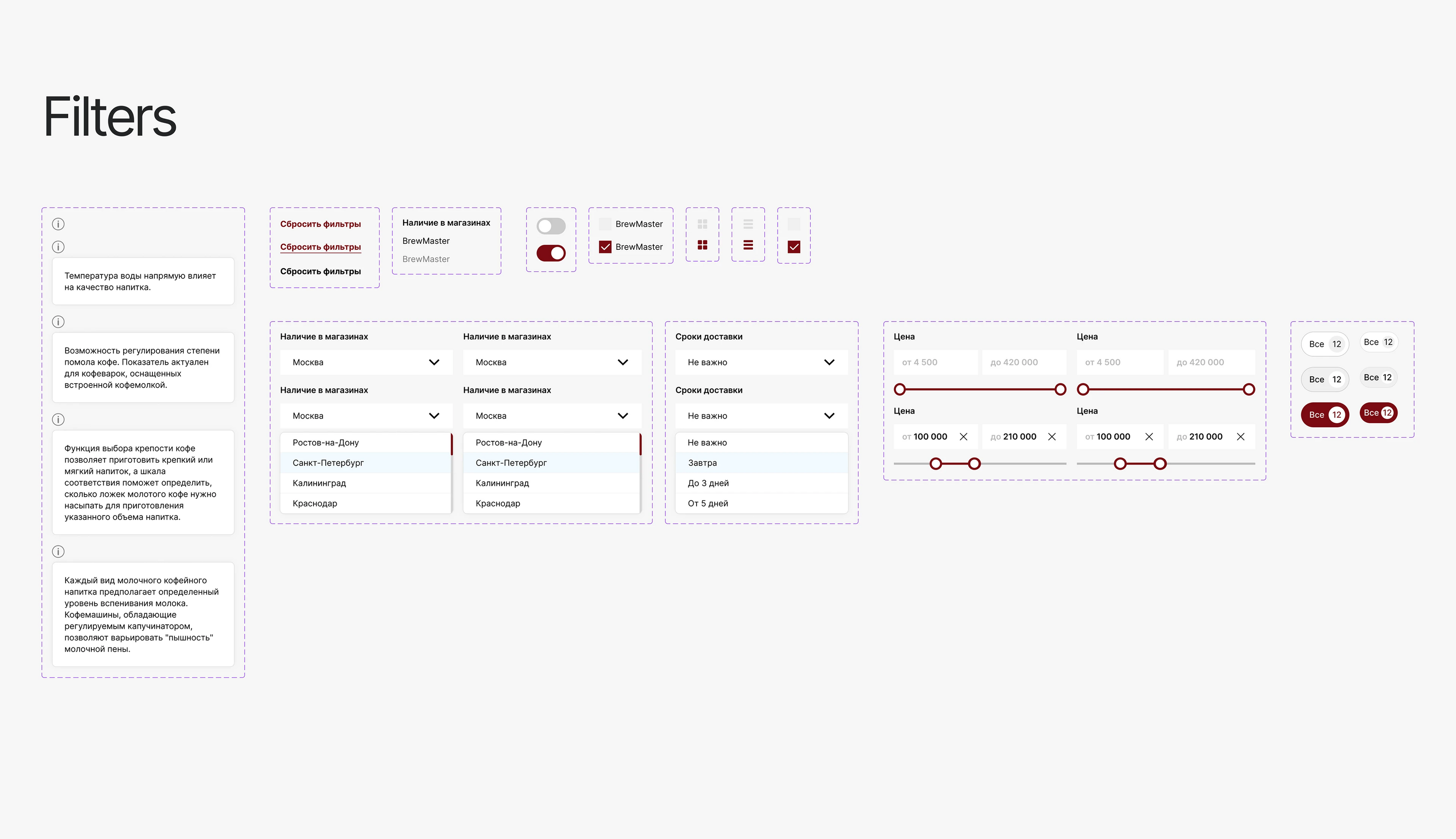Turn off the red enabled toggle switch
Screen dimensions: 1456x839
point(551,253)
